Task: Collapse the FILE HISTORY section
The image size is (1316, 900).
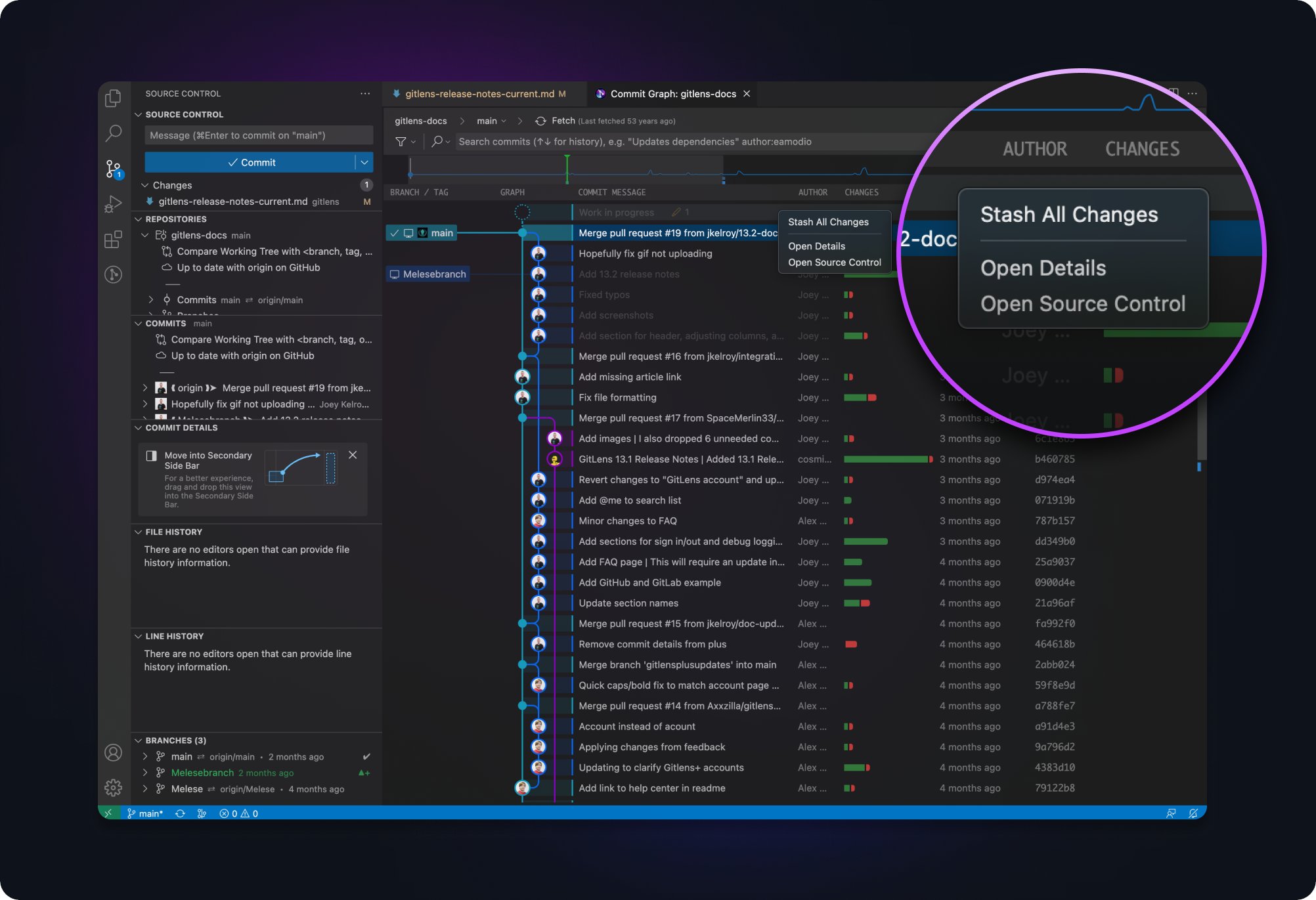Action: coord(139,532)
